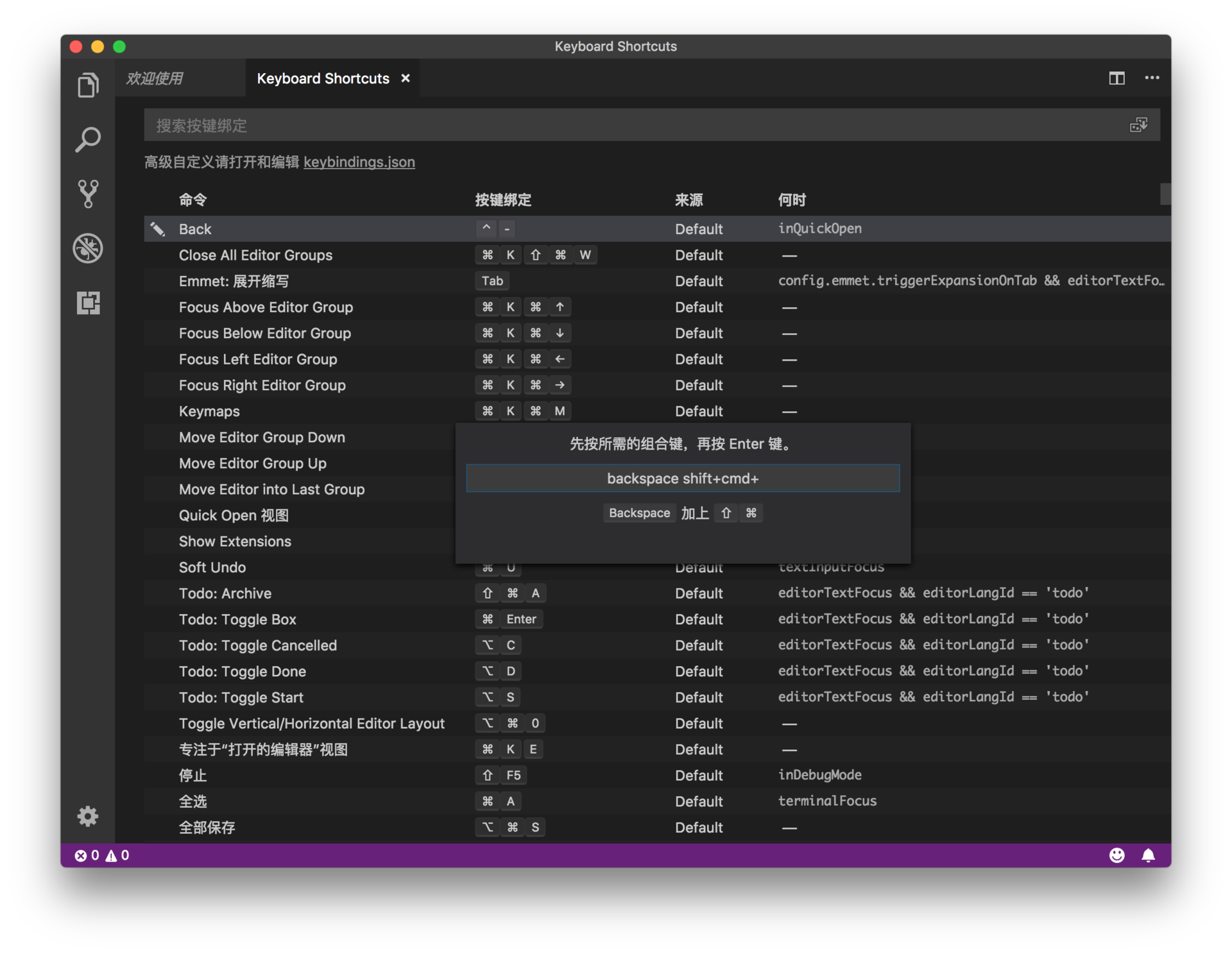Screen dimensions: 1232x954
Task: Close the Keyboard Shortcuts tab
Action: pyautogui.click(x=406, y=78)
